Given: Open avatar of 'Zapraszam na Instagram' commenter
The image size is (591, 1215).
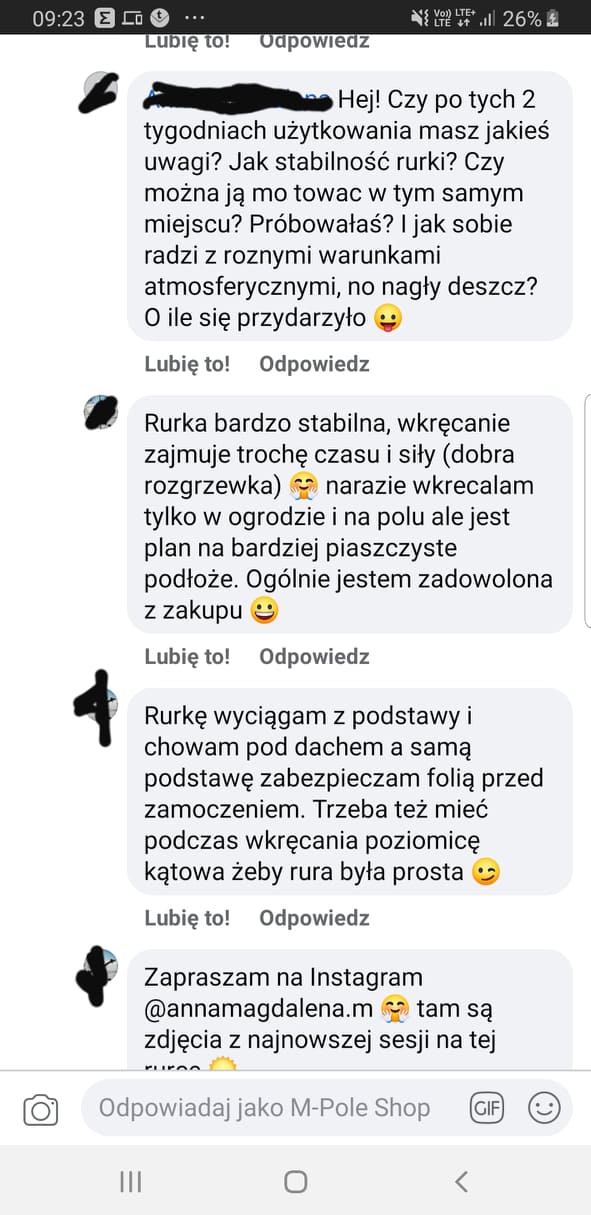Looking at the screenshot, I should click(x=98, y=970).
